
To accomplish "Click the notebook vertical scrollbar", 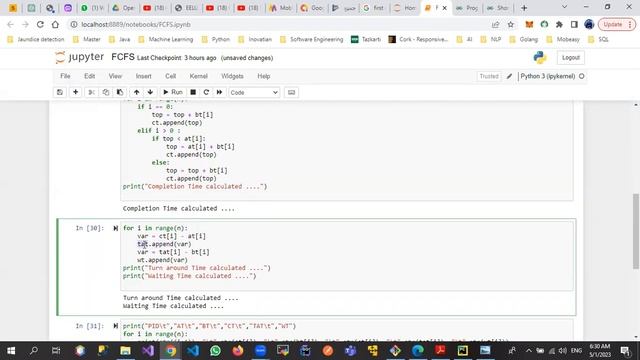I will click(636, 231).
